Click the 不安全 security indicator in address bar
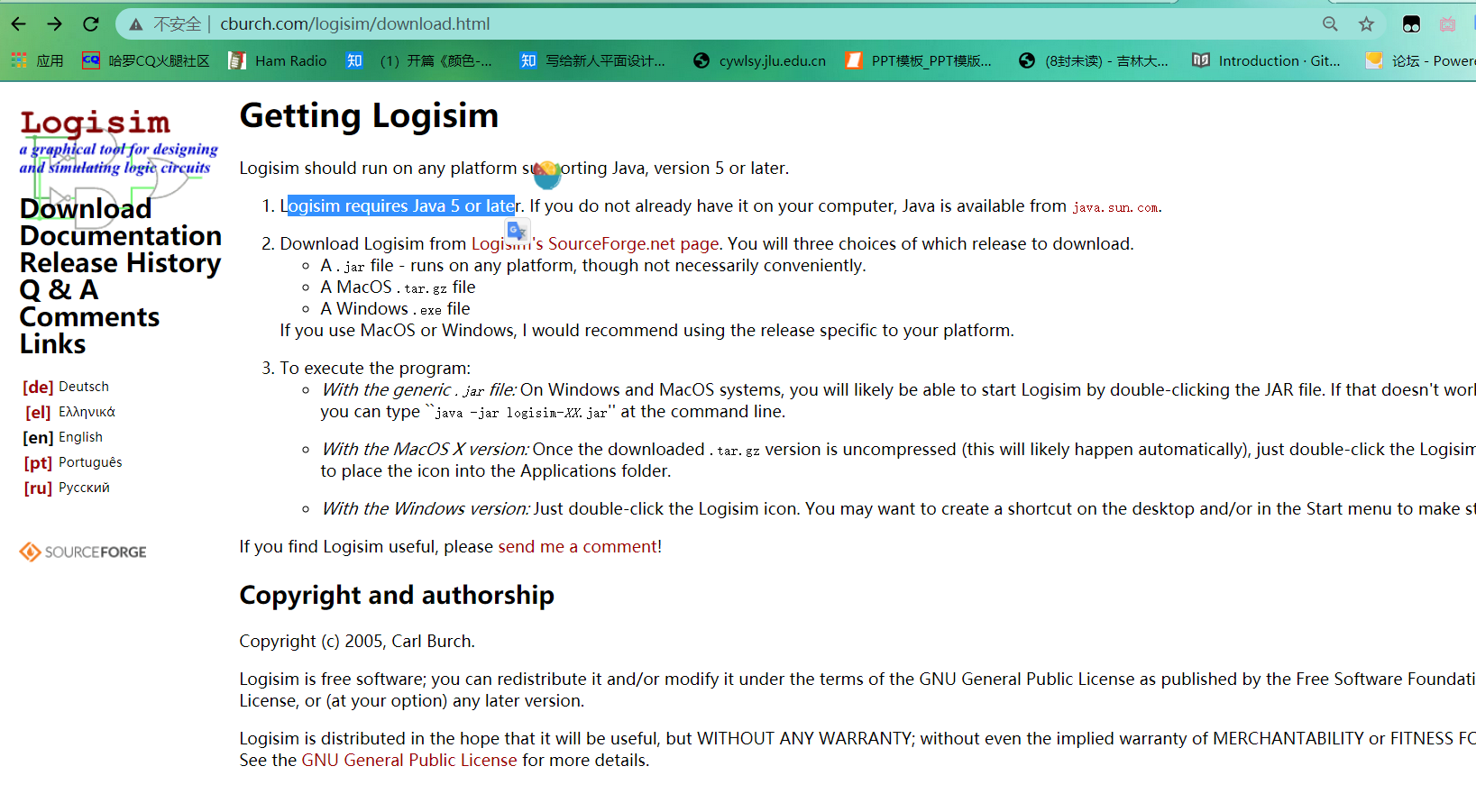This screenshot has width=1476, height=812. click(165, 24)
